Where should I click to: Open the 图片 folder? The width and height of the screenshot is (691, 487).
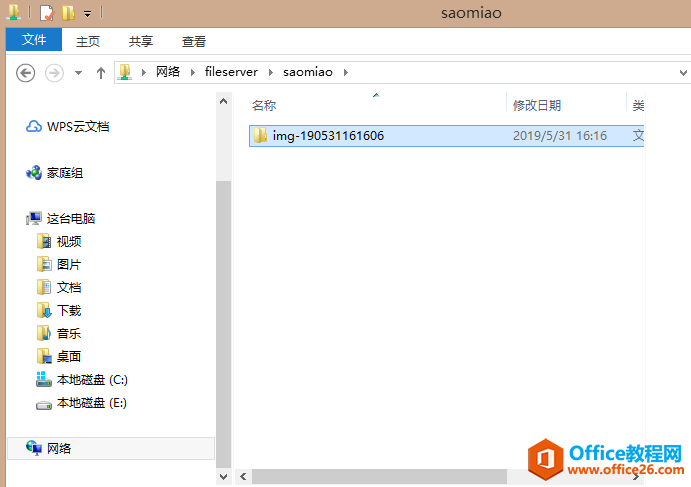coord(69,264)
